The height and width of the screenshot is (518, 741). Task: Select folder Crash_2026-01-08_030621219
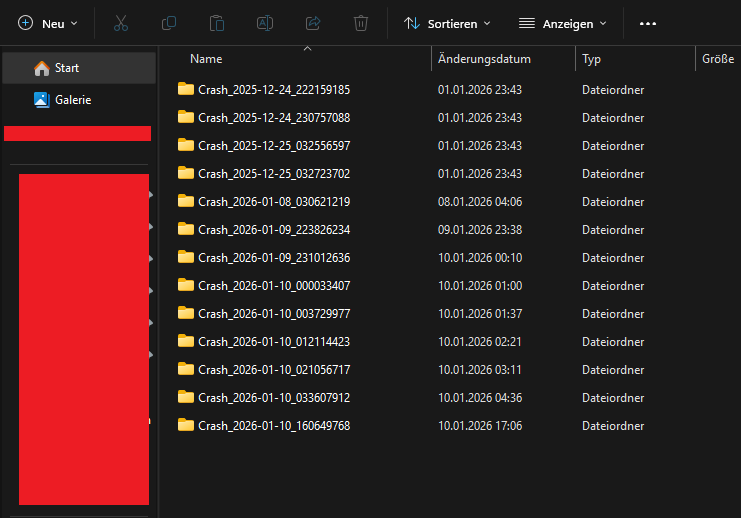pyautogui.click(x=273, y=201)
